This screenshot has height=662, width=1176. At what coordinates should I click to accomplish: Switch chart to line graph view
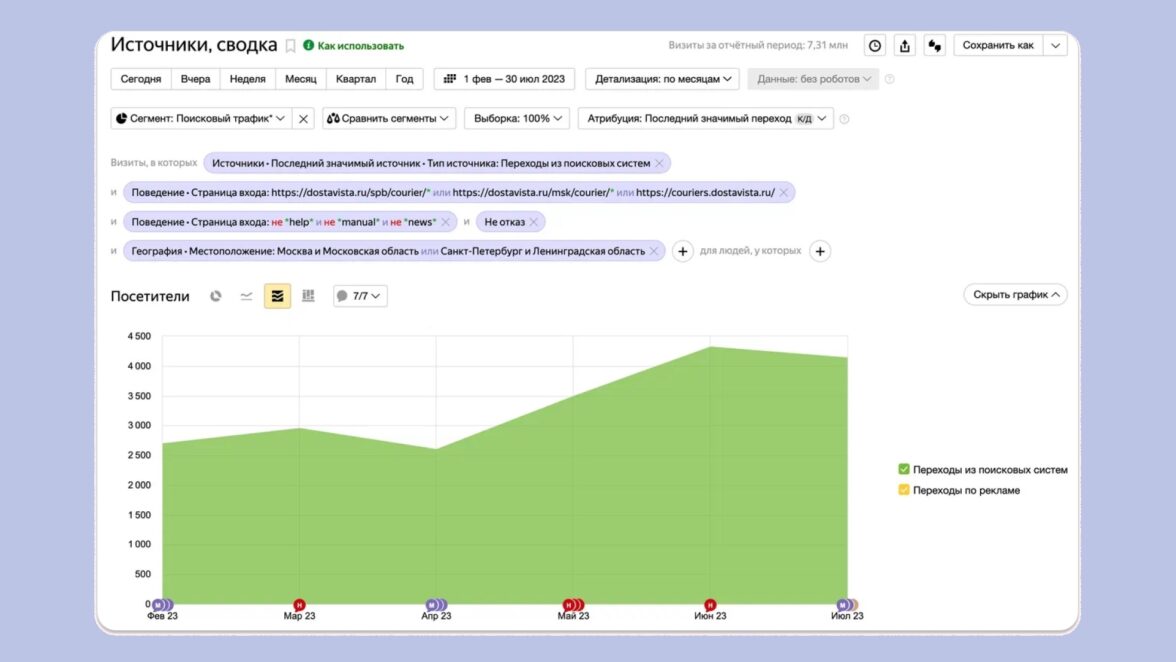tap(246, 296)
